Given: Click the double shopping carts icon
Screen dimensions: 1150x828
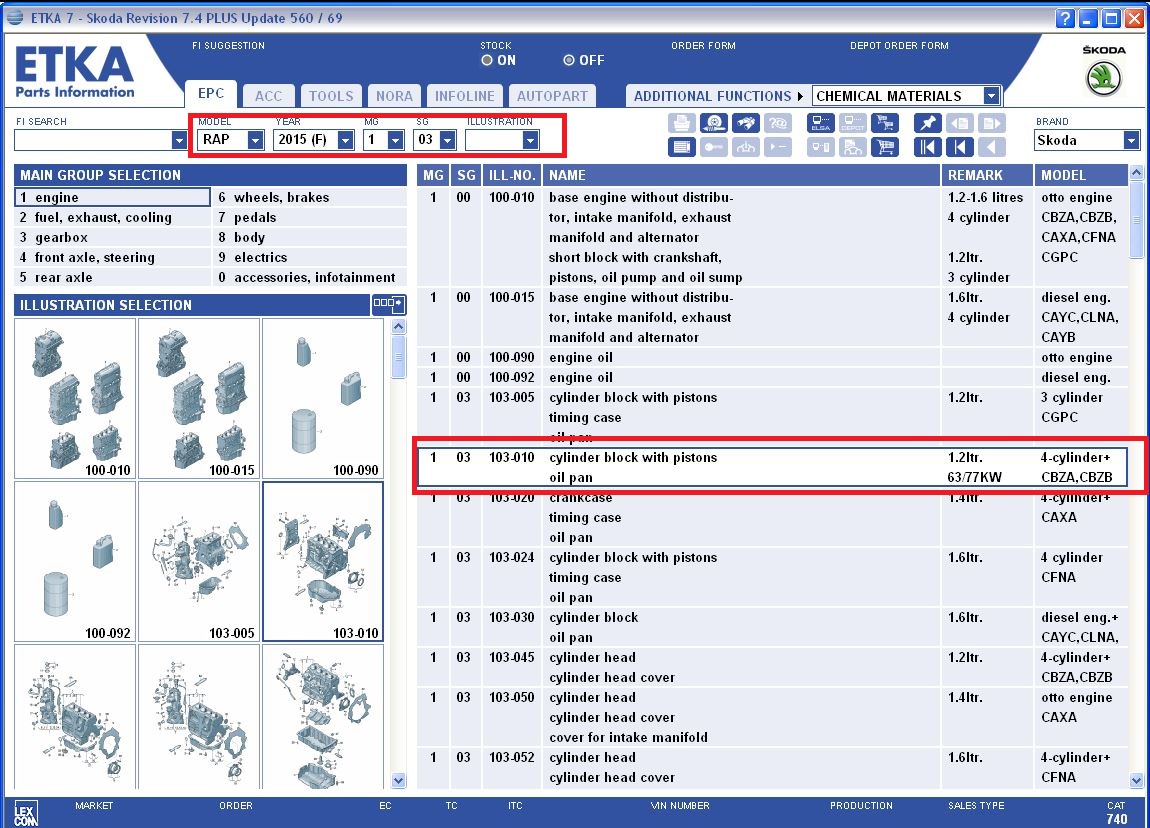Looking at the screenshot, I should pyautogui.click(x=885, y=123).
